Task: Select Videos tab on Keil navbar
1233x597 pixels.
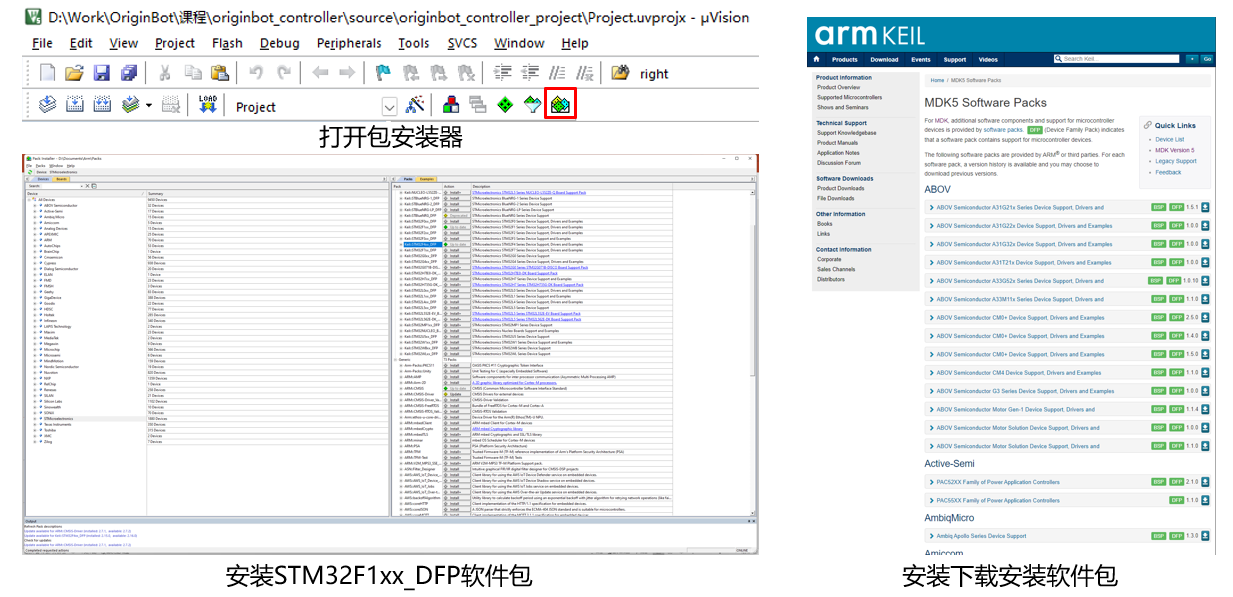Action: pyautogui.click(x=988, y=59)
